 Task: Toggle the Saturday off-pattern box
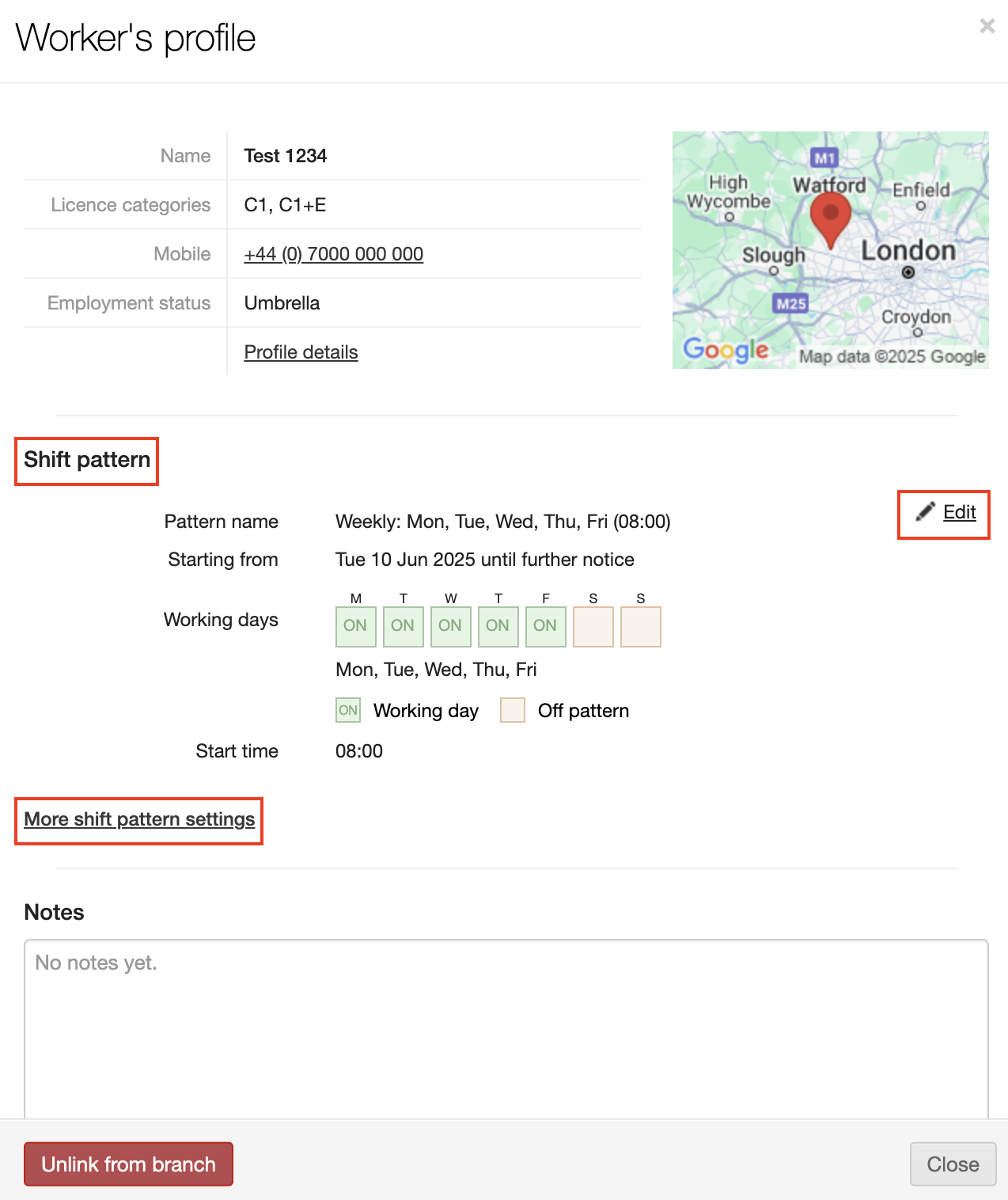click(x=593, y=626)
